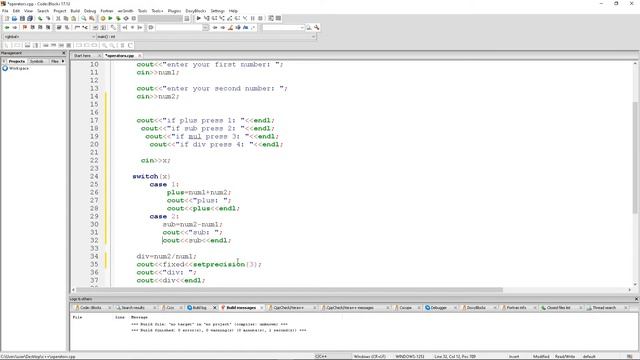
Task: Click the editor vertical scrollbar thumb
Action: point(636,157)
